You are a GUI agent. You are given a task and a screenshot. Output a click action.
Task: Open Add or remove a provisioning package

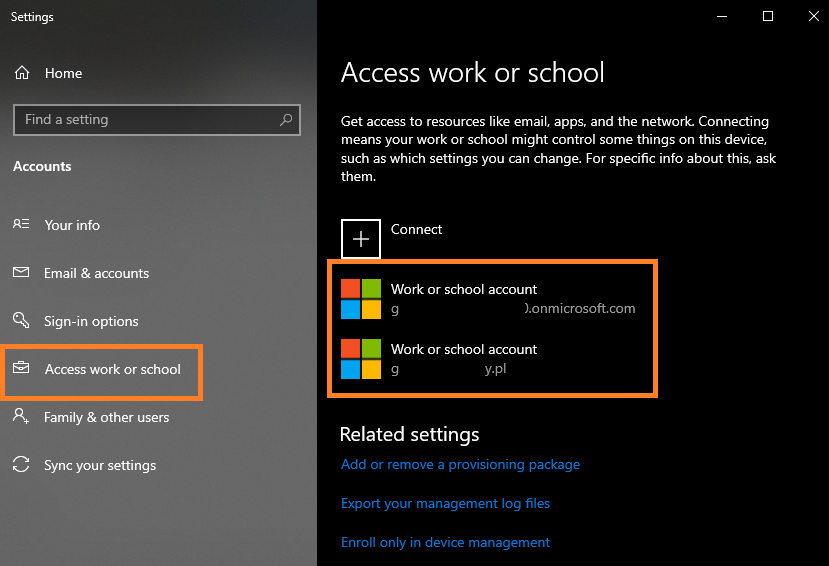460,465
